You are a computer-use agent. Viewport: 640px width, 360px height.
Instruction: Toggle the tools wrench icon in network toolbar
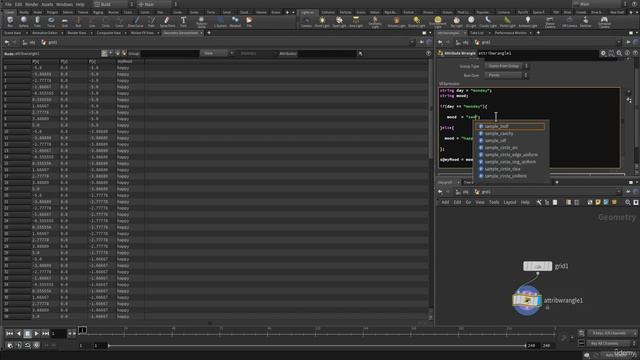(x=539, y=202)
